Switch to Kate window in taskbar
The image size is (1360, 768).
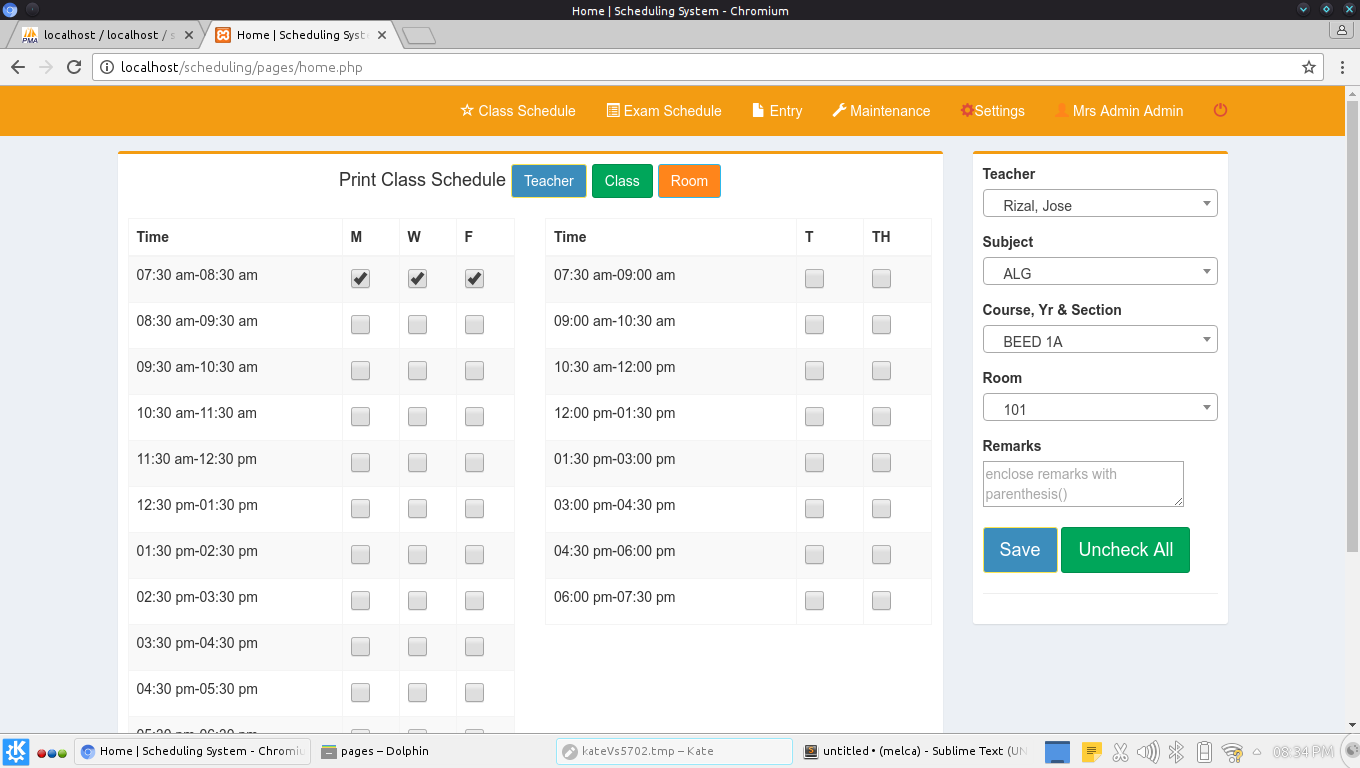pyautogui.click(x=675, y=751)
